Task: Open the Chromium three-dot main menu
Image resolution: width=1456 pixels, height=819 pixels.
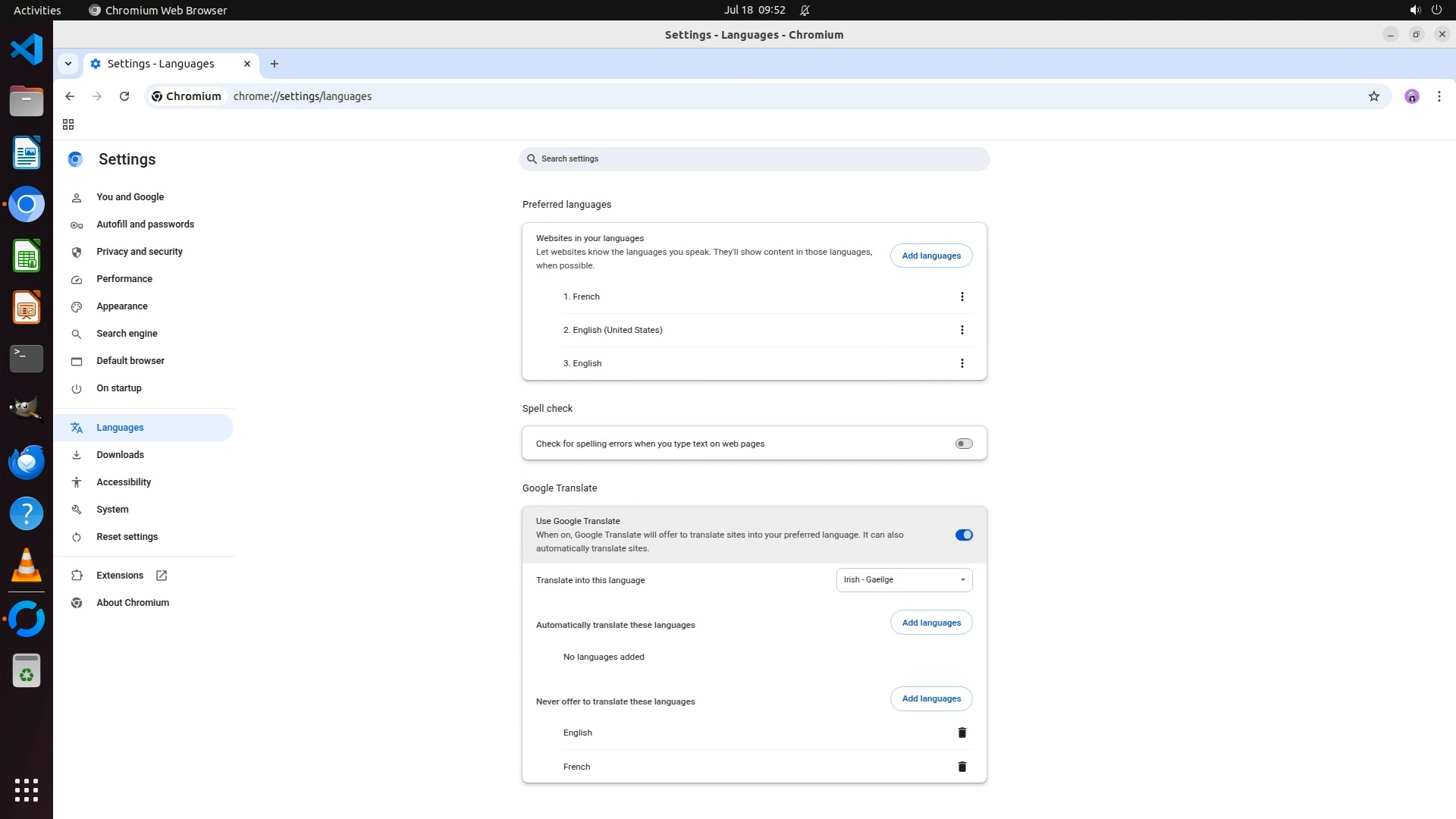Action: [1439, 96]
